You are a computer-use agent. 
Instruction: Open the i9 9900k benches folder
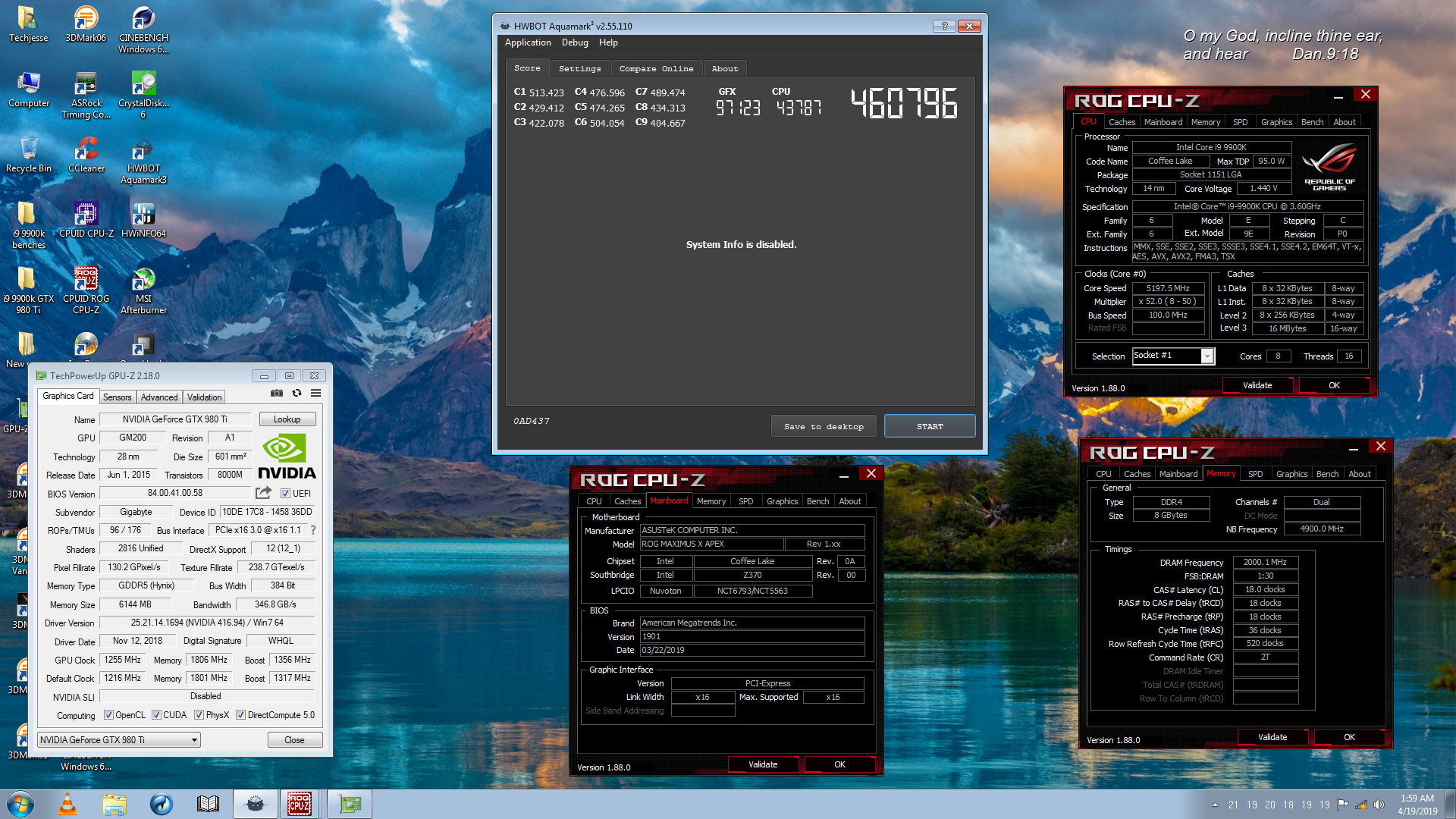28,226
